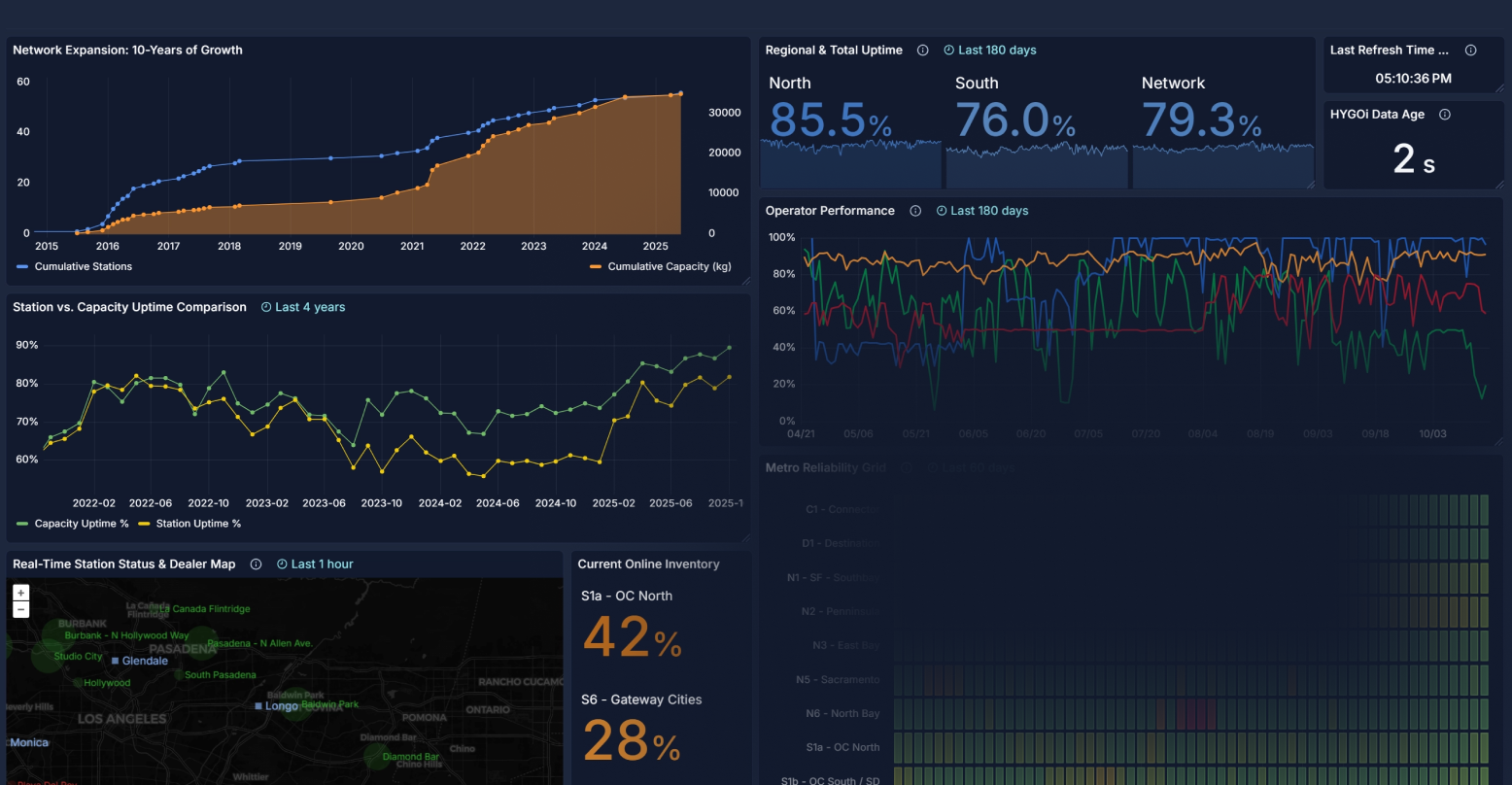Click info icon beside Real-Time Station Status title
This screenshot has height=785, width=1512.
point(256,564)
